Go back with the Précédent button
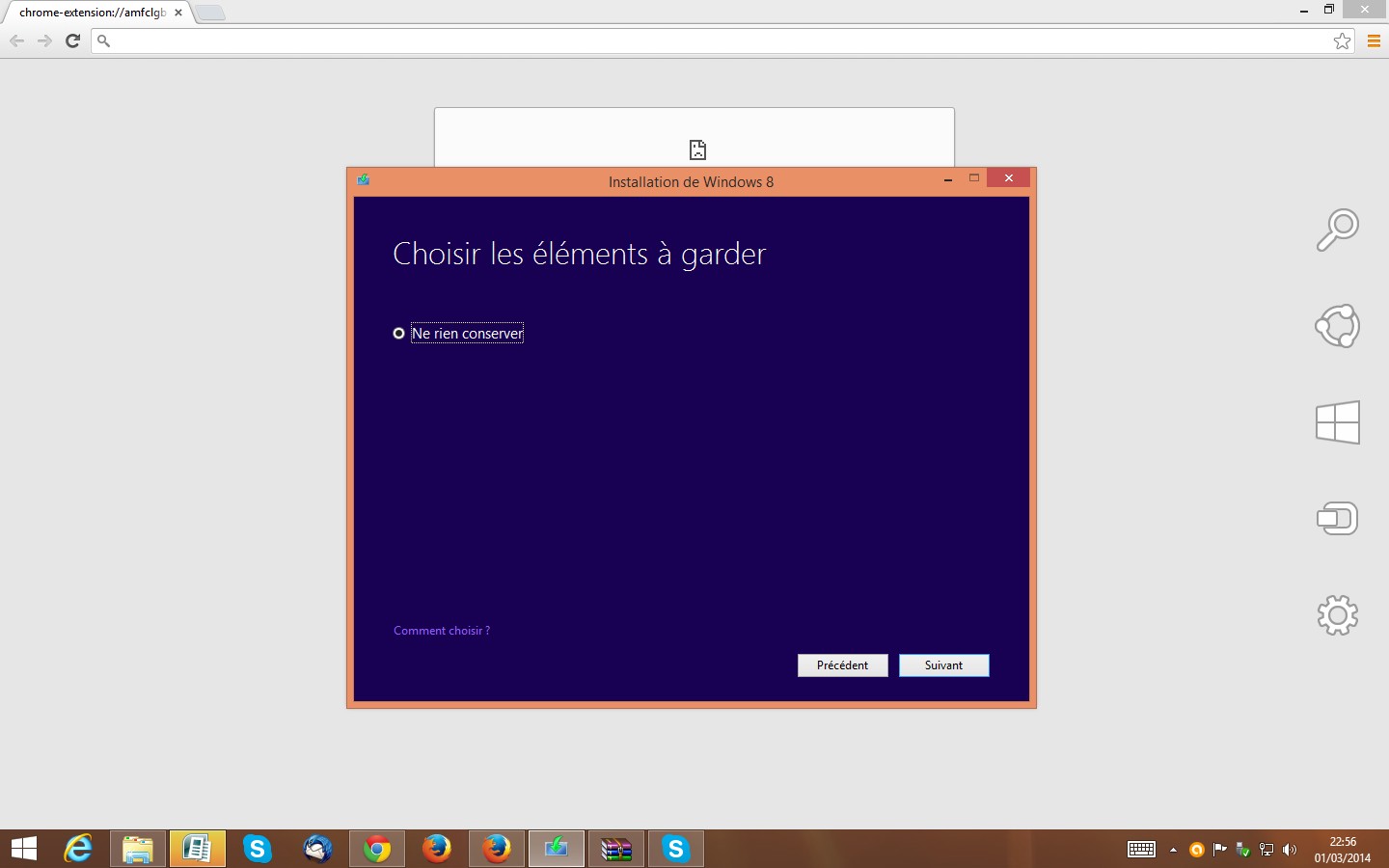The width and height of the screenshot is (1389, 868). pos(843,665)
